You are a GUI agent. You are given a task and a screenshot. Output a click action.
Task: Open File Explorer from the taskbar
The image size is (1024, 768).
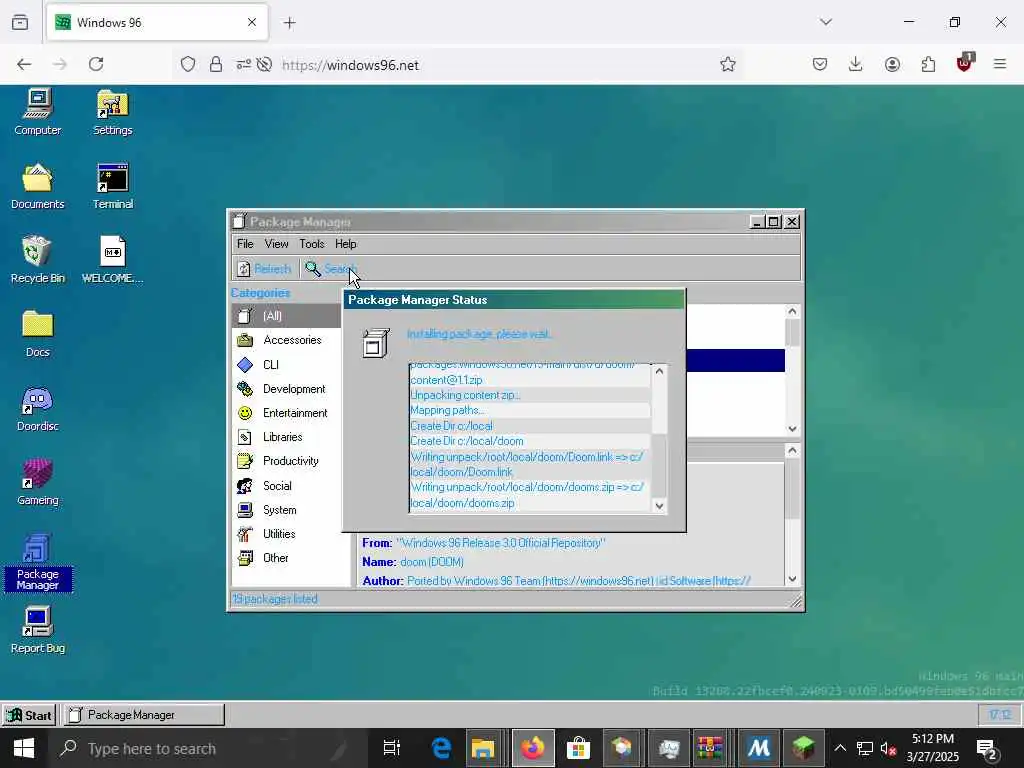(x=483, y=748)
